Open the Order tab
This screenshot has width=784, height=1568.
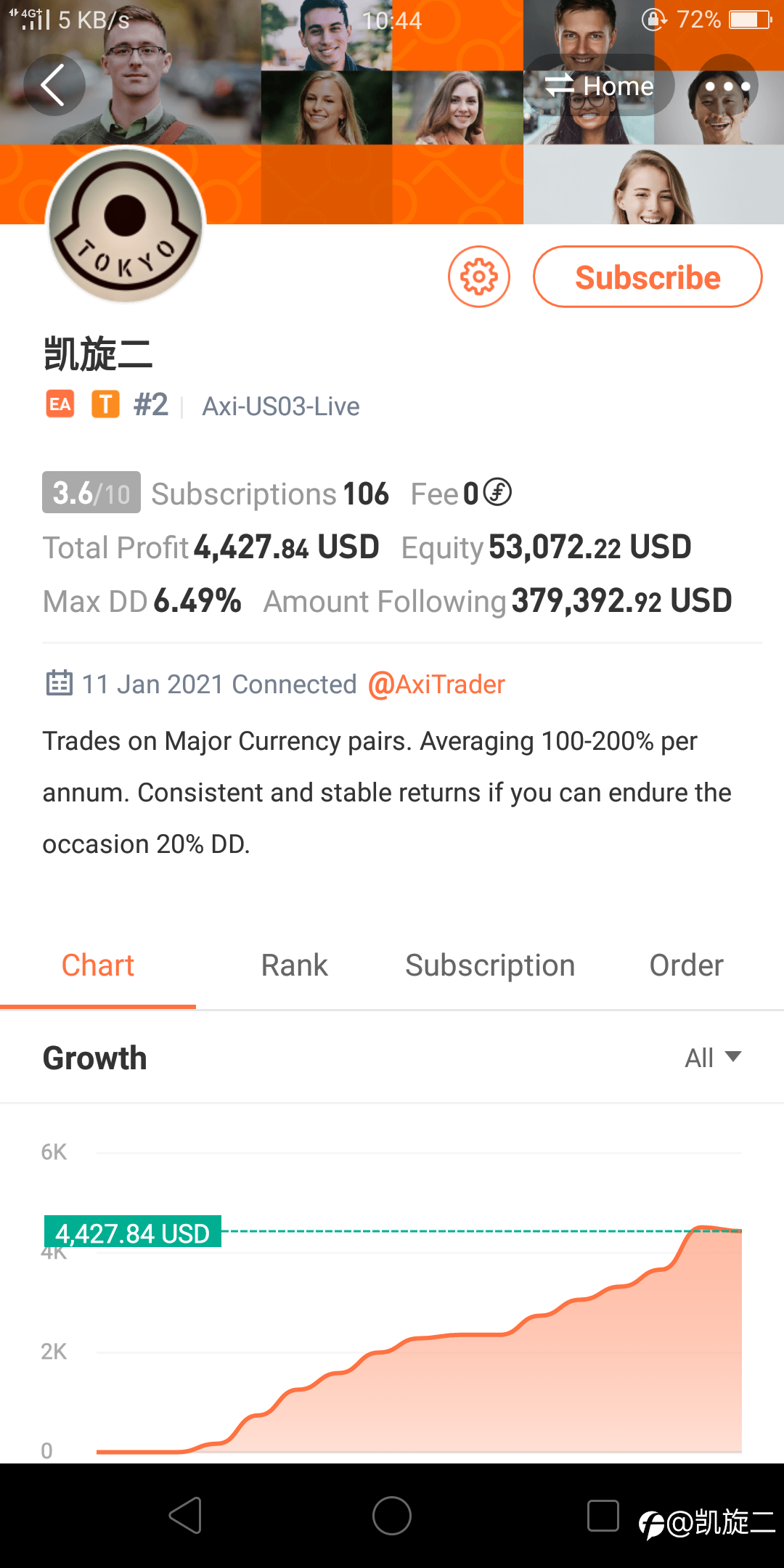[686, 965]
